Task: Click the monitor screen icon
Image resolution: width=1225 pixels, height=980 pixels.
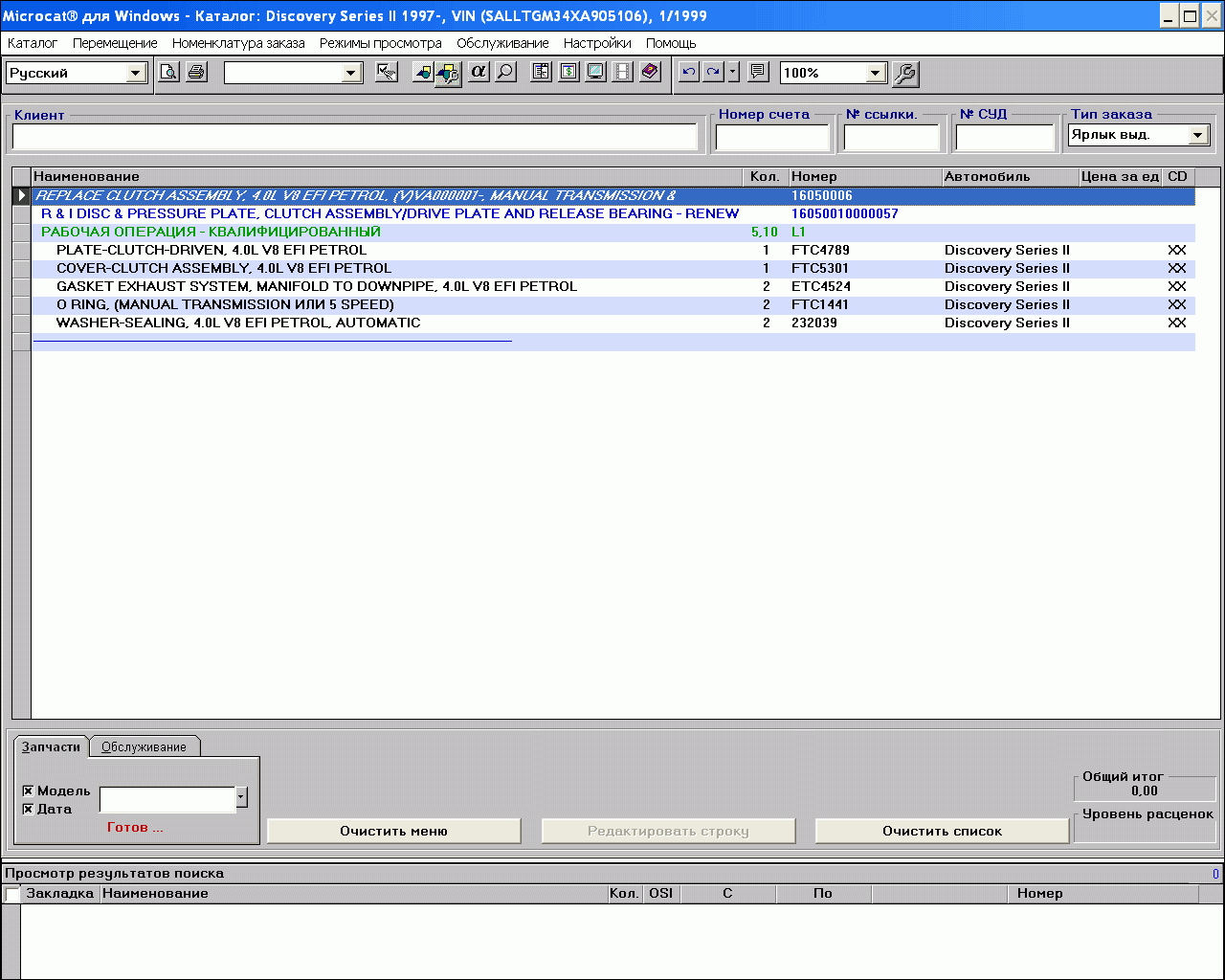Action: tap(595, 73)
